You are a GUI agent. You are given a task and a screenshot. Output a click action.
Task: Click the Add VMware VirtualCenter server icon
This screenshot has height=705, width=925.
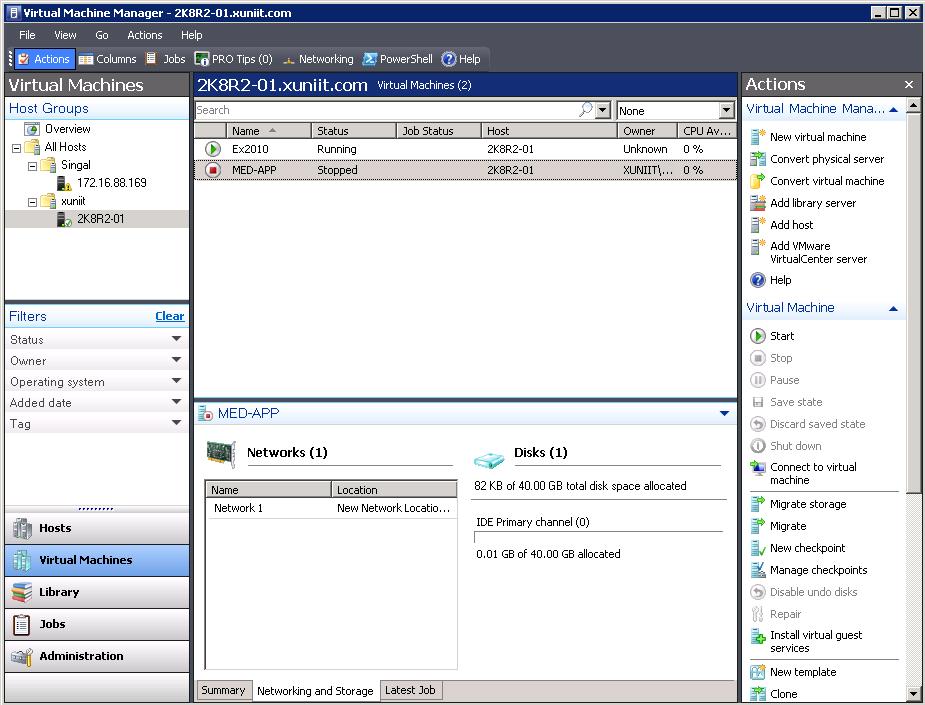[x=757, y=247]
